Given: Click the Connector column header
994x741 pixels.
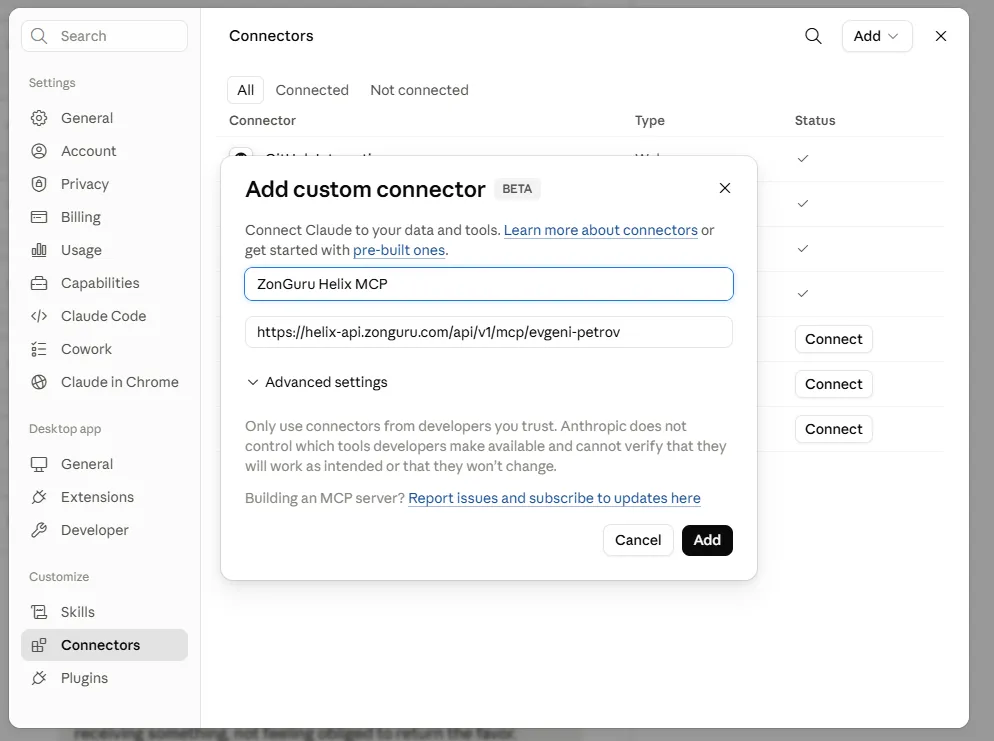Looking at the screenshot, I should click(262, 120).
